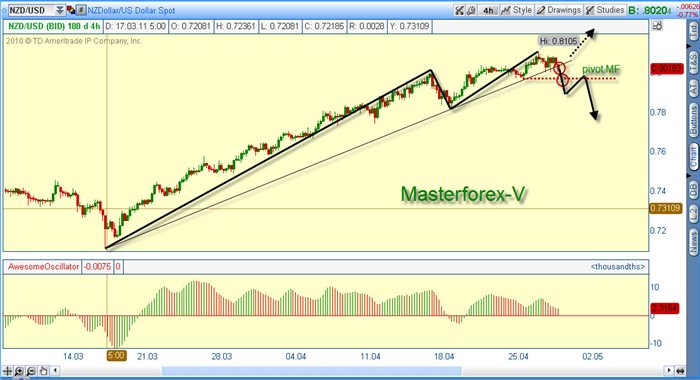Open the Drawings menu
Image resolution: width=700 pixels, height=380 pixels.
click(x=558, y=10)
